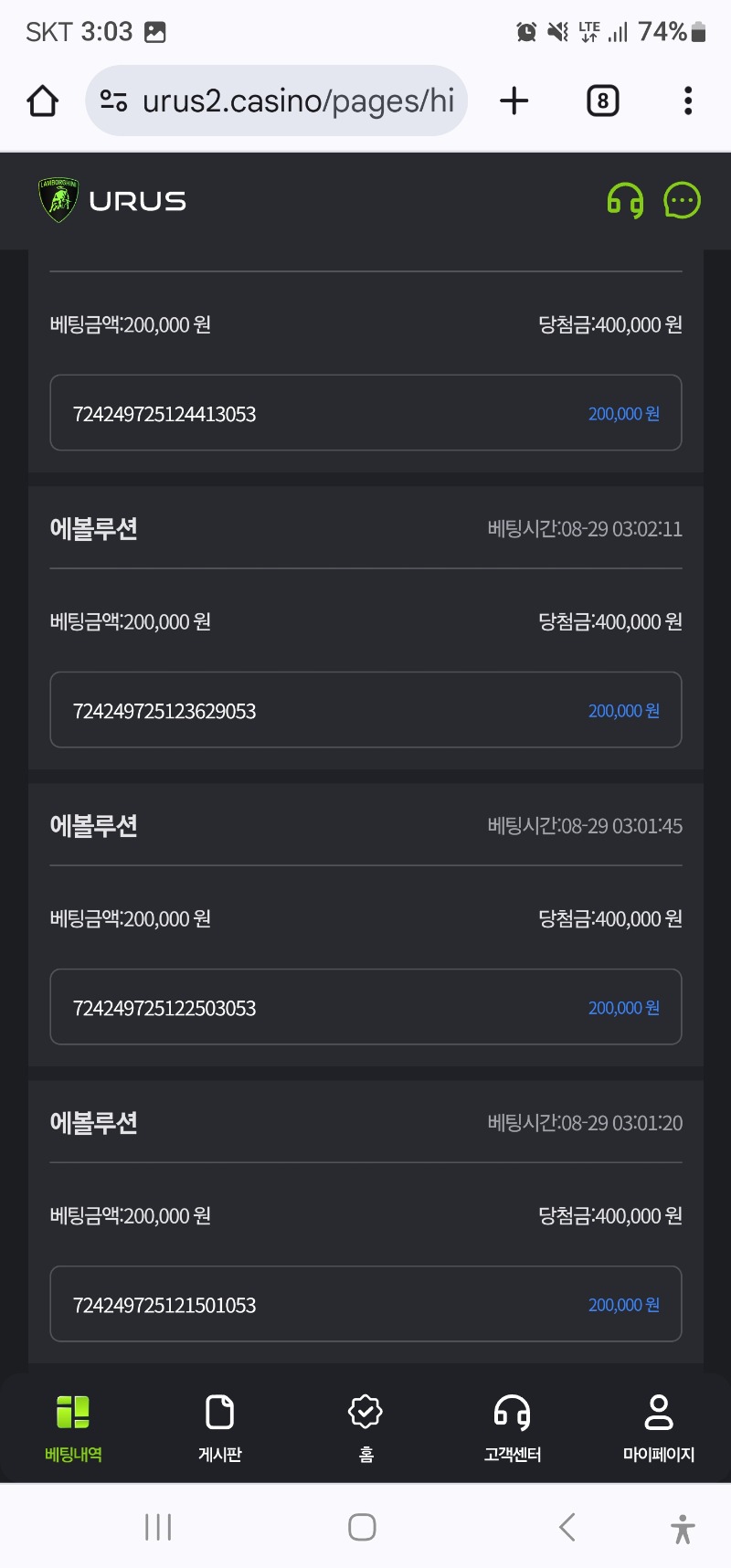Tap the Android back navigation button
The image size is (731, 1568).
(567, 1527)
